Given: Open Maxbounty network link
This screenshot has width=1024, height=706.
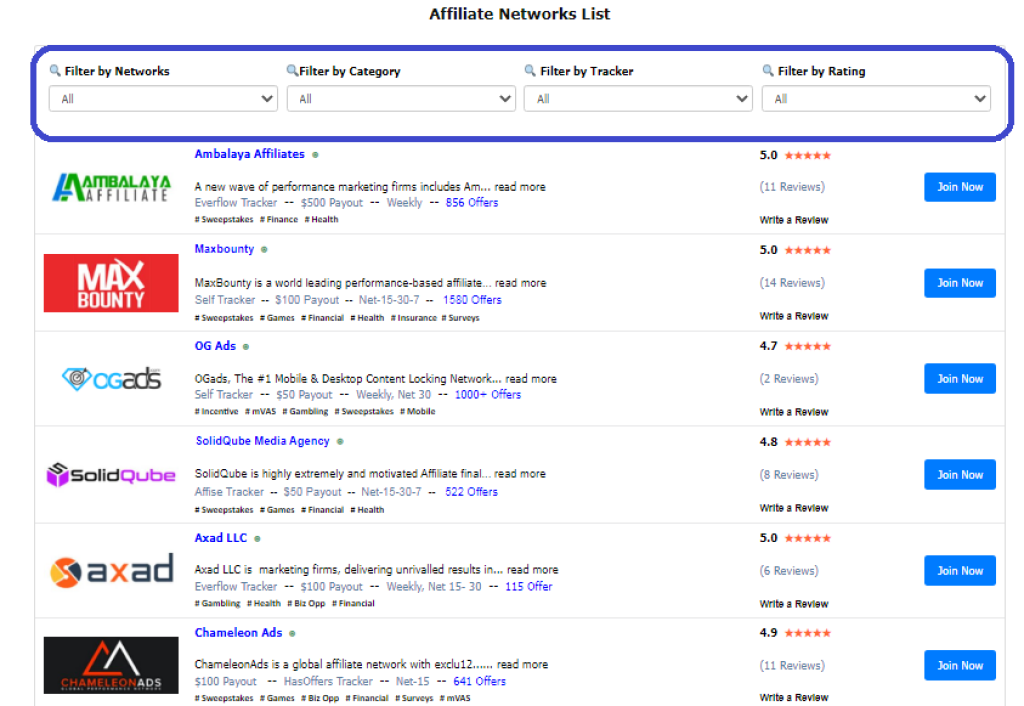Looking at the screenshot, I should (x=224, y=249).
